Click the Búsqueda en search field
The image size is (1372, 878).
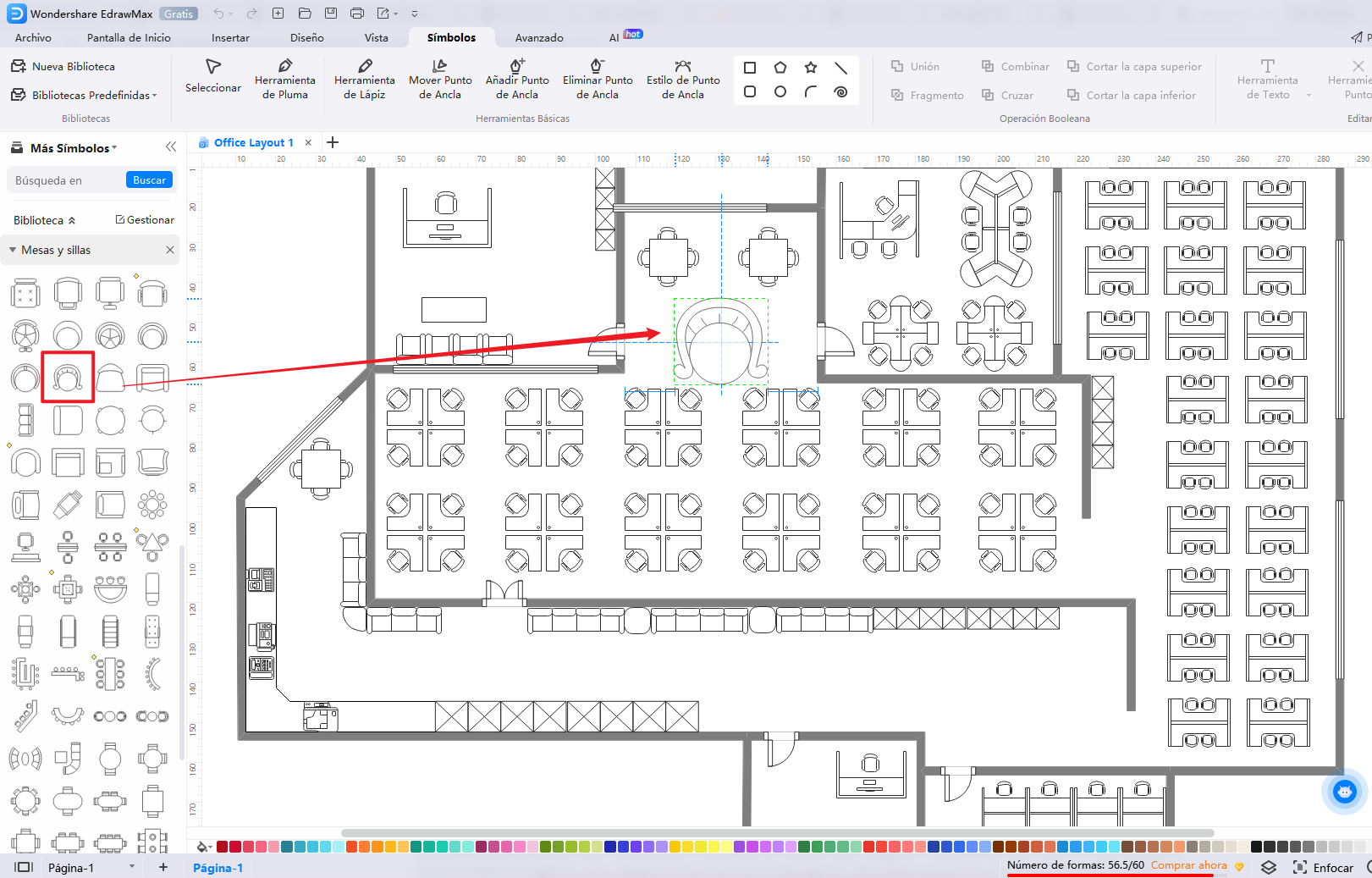tap(66, 180)
